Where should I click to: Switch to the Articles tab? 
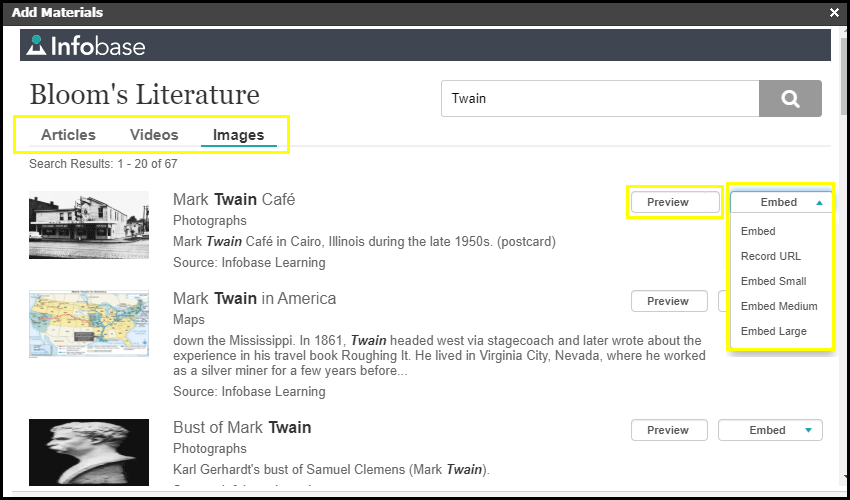pos(68,134)
